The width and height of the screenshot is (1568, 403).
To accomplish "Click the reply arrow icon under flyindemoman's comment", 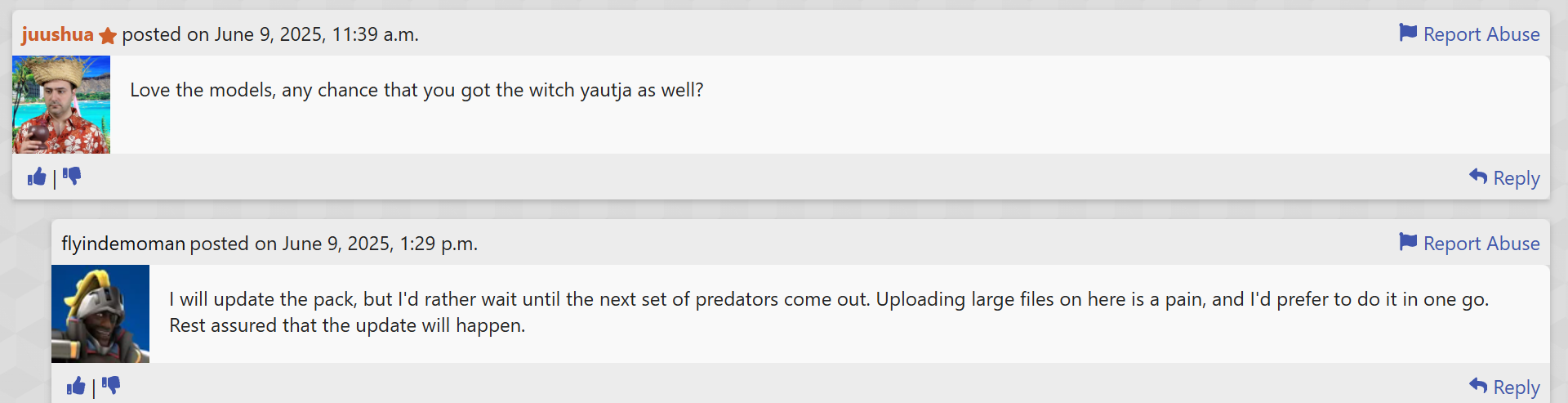I will tap(1478, 386).
